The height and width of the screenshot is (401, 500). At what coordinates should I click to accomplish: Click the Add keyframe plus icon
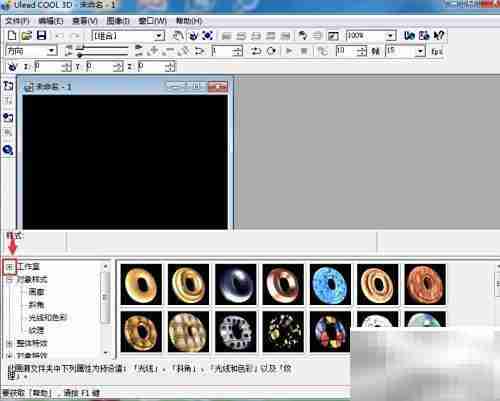click(154, 51)
